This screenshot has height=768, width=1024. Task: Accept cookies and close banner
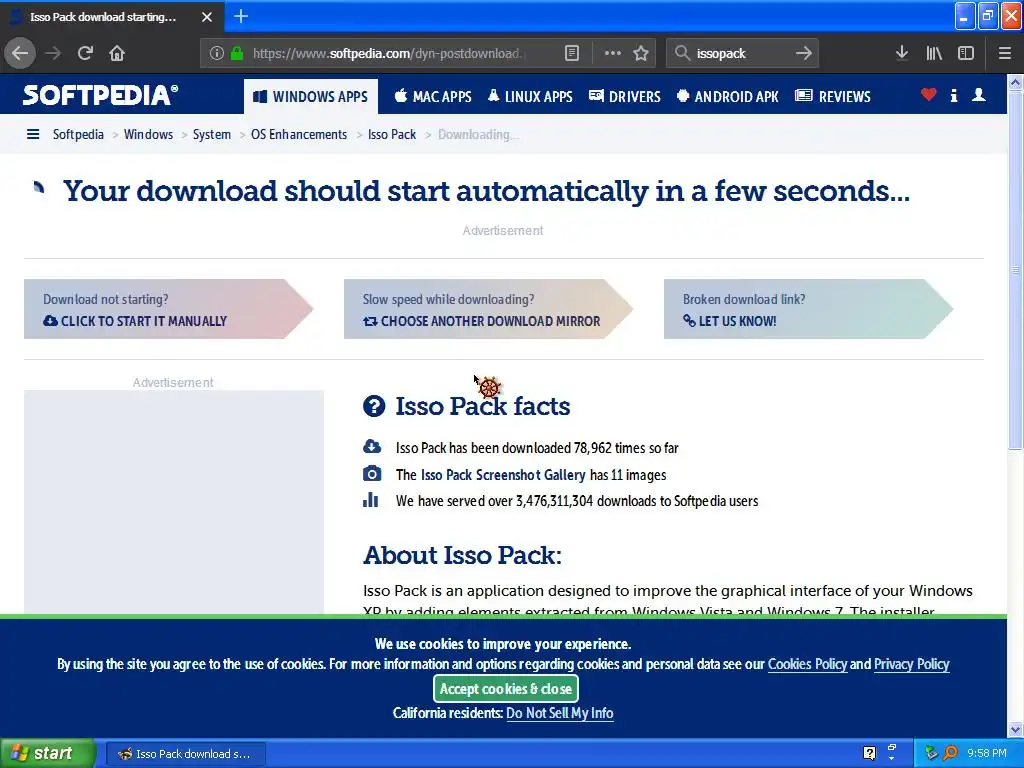[505, 689]
